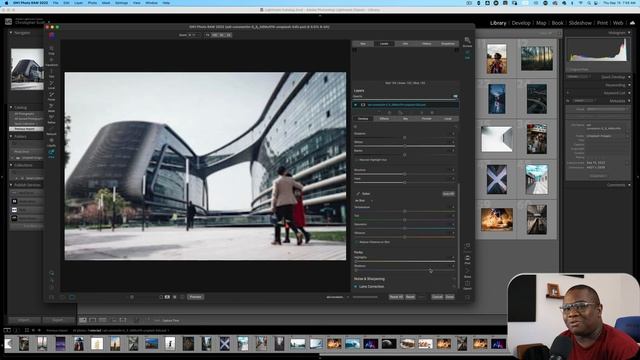Click the Edit module icon
Image resolution: width=640 pixels, height=360 pixels.
[x=467, y=55]
